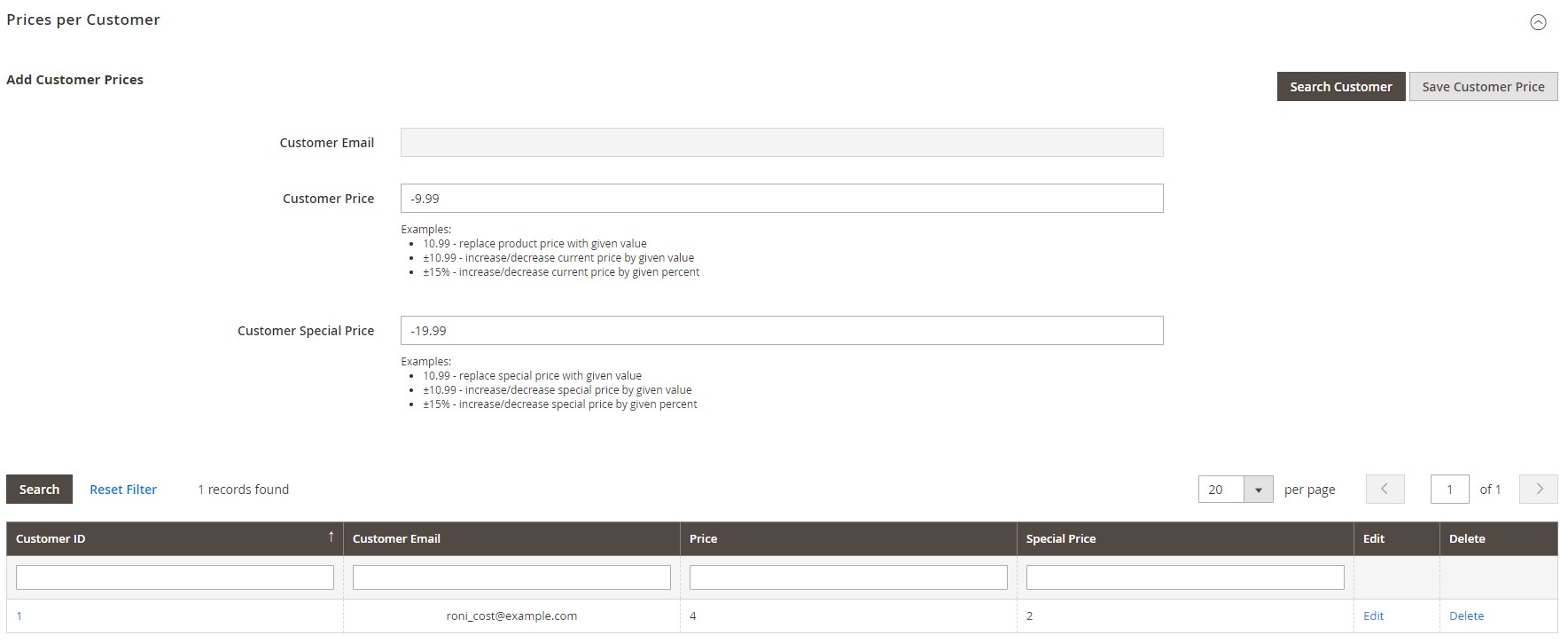Viewport: 1568px width, 643px height.
Task: Click the Edit link for roni_cost@example.com
Action: point(1373,616)
